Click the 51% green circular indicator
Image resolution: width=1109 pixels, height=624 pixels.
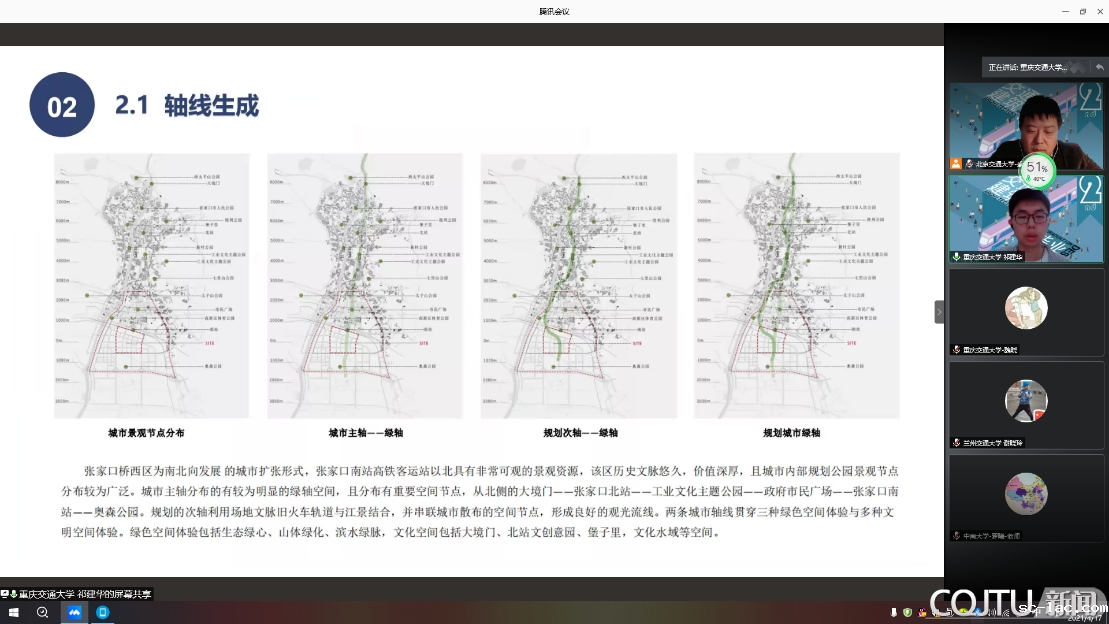point(1037,170)
